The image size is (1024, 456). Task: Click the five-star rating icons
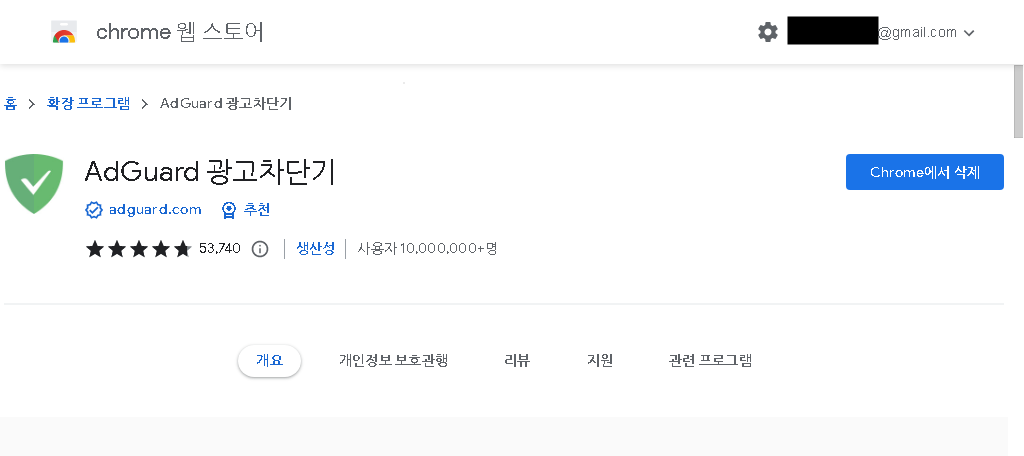point(138,249)
